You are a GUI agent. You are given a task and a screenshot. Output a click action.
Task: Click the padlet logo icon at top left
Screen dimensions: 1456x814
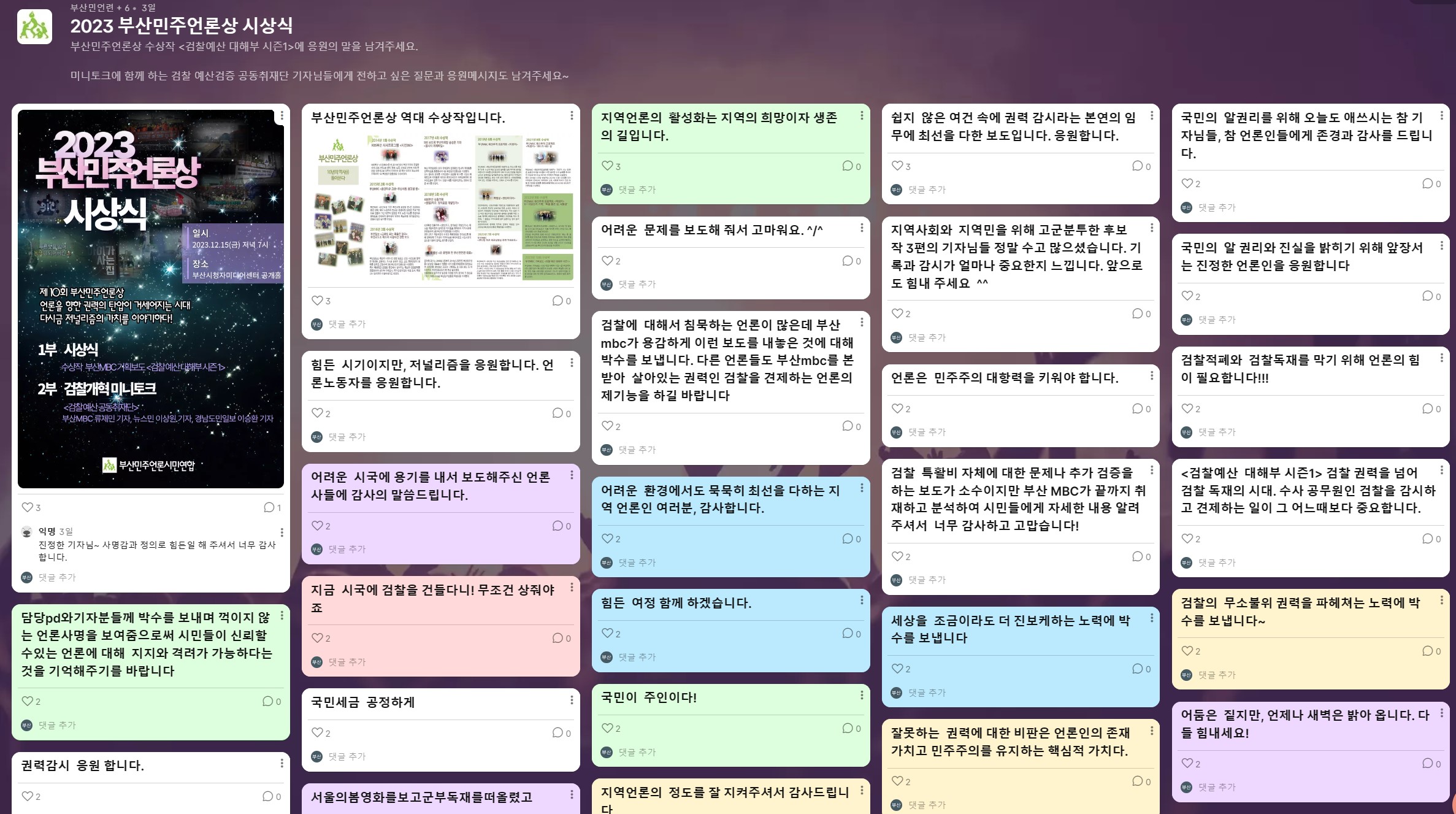[34, 27]
